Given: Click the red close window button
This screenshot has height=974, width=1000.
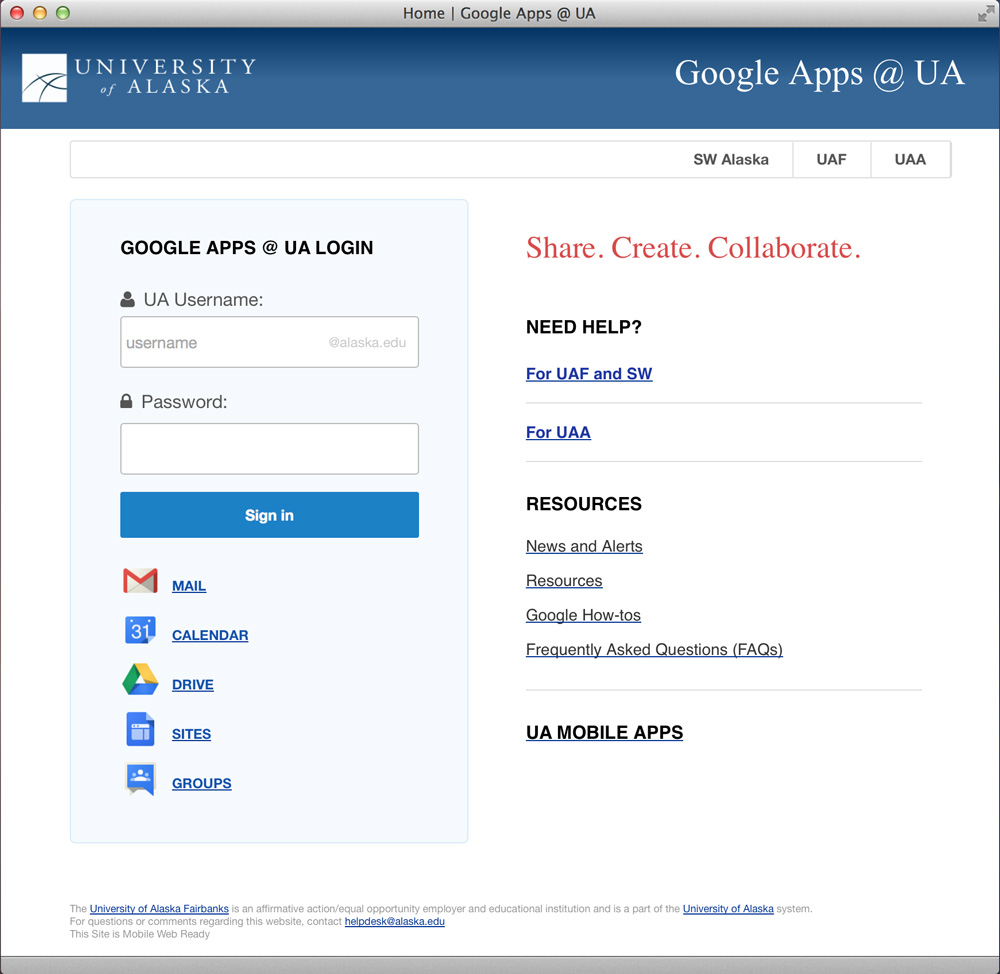Looking at the screenshot, I should [x=17, y=13].
